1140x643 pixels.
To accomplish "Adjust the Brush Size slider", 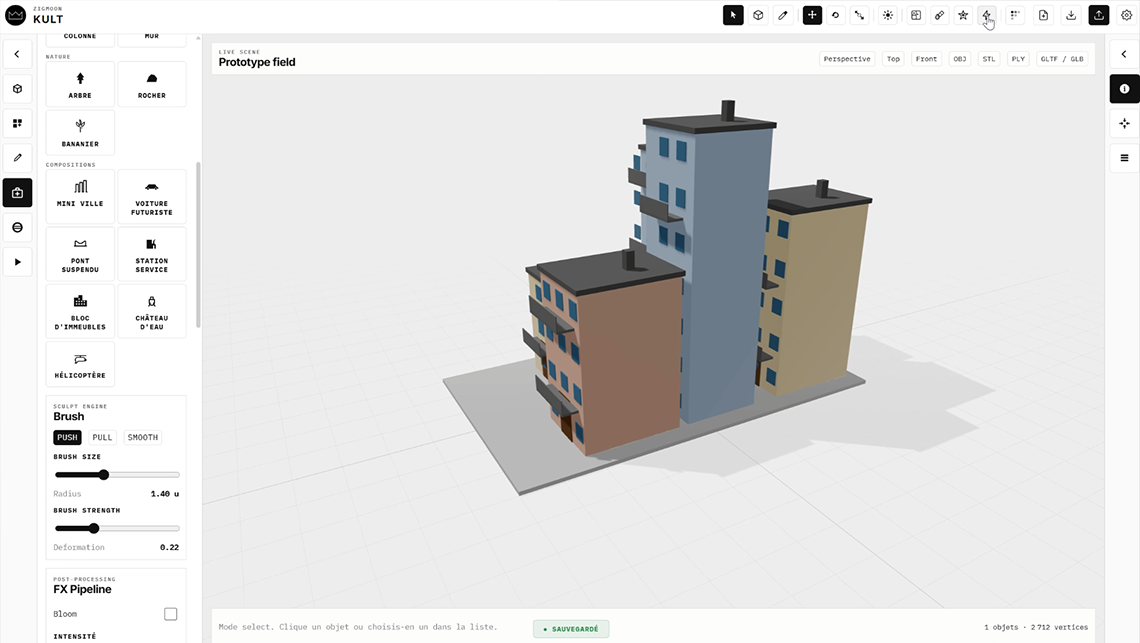I will pos(103,475).
